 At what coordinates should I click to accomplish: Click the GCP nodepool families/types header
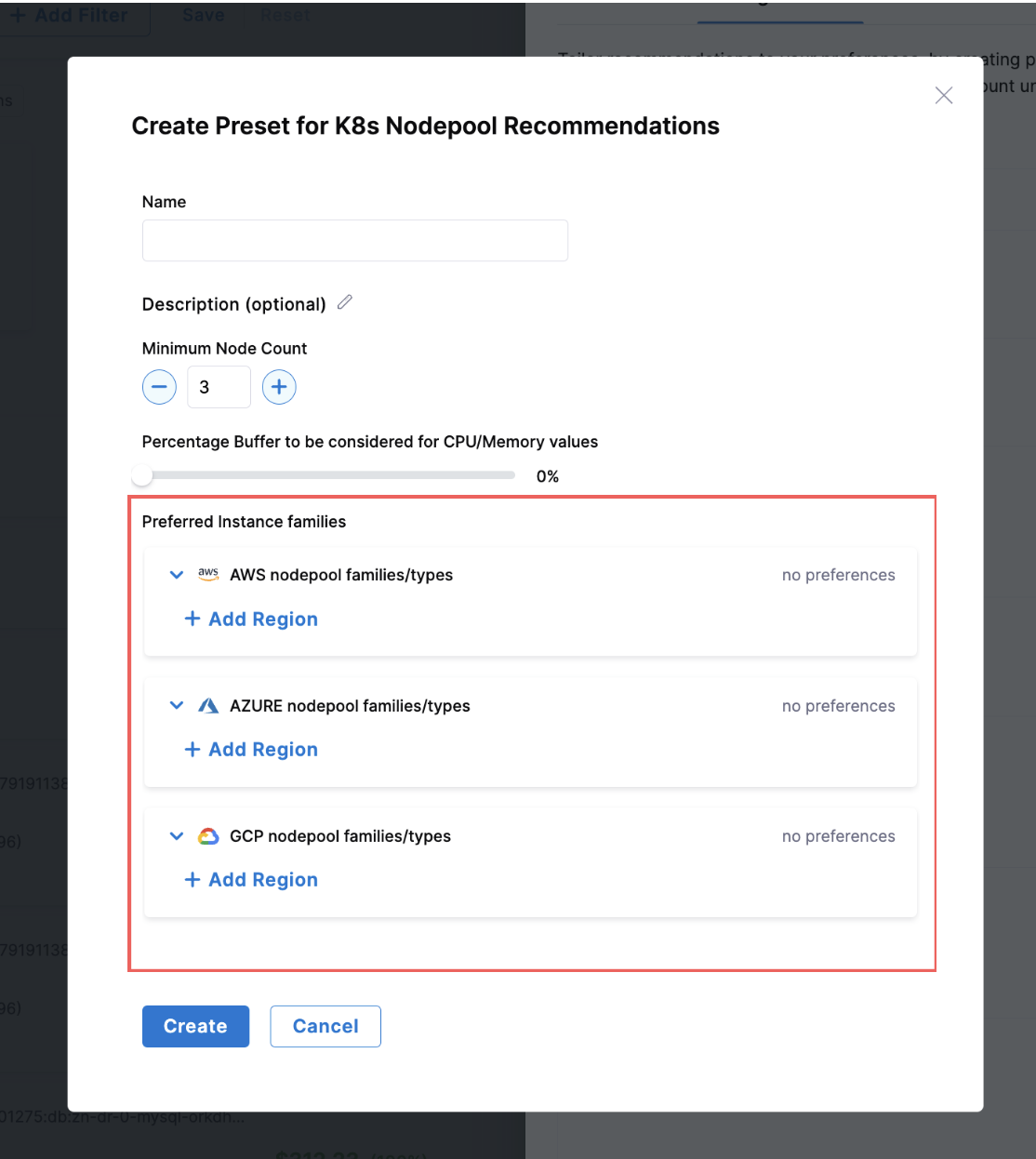(340, 836)
